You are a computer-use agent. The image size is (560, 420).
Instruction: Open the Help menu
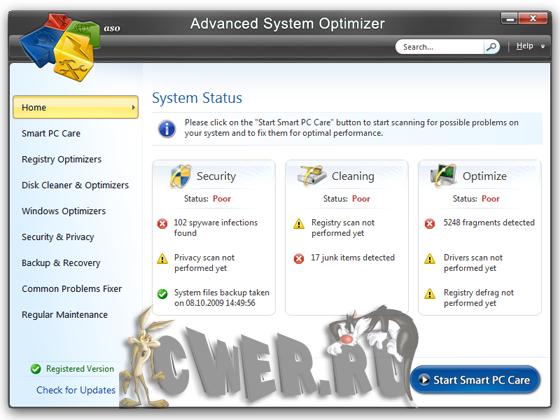525,46
